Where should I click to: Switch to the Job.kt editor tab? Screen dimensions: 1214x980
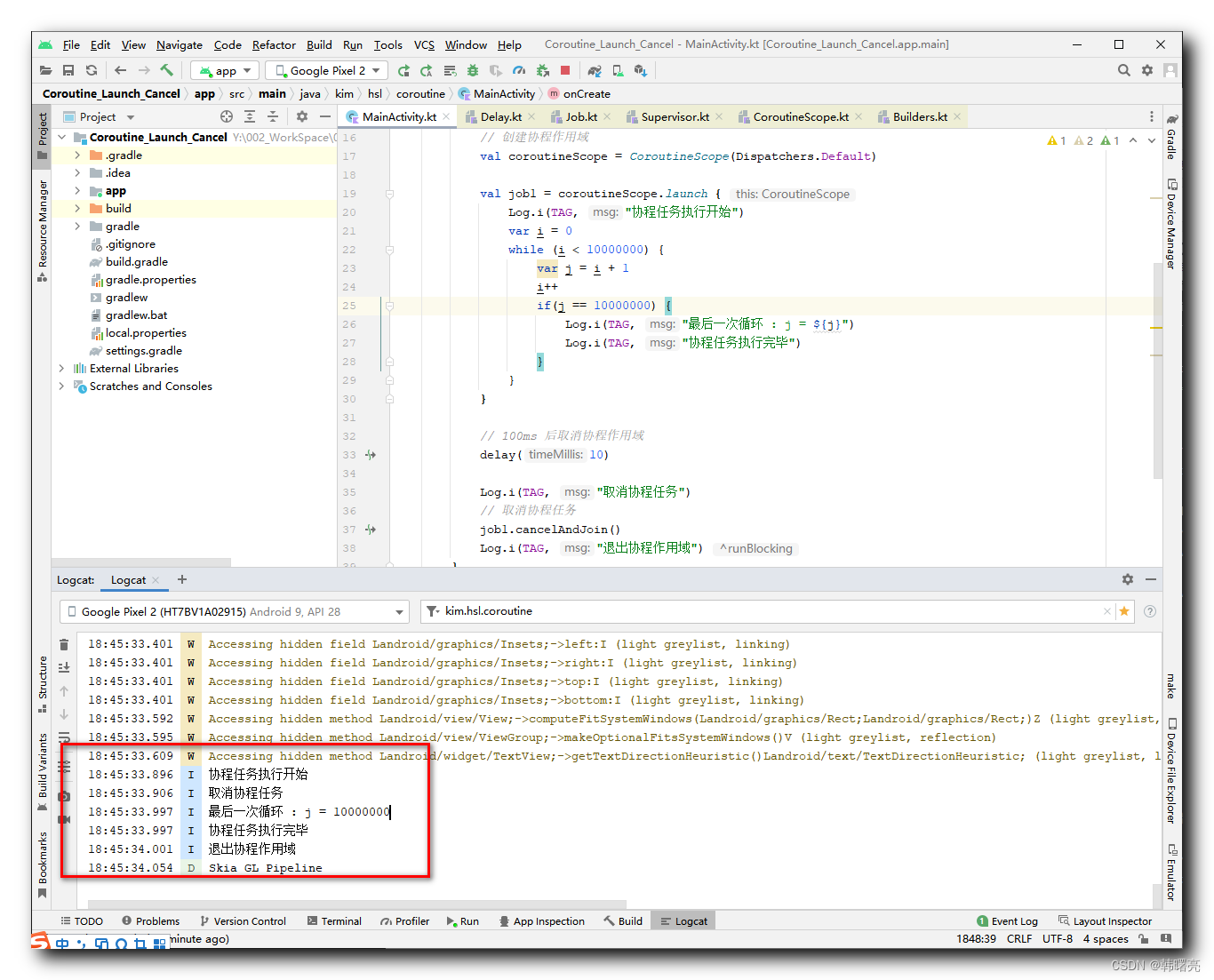click(578, 116)
